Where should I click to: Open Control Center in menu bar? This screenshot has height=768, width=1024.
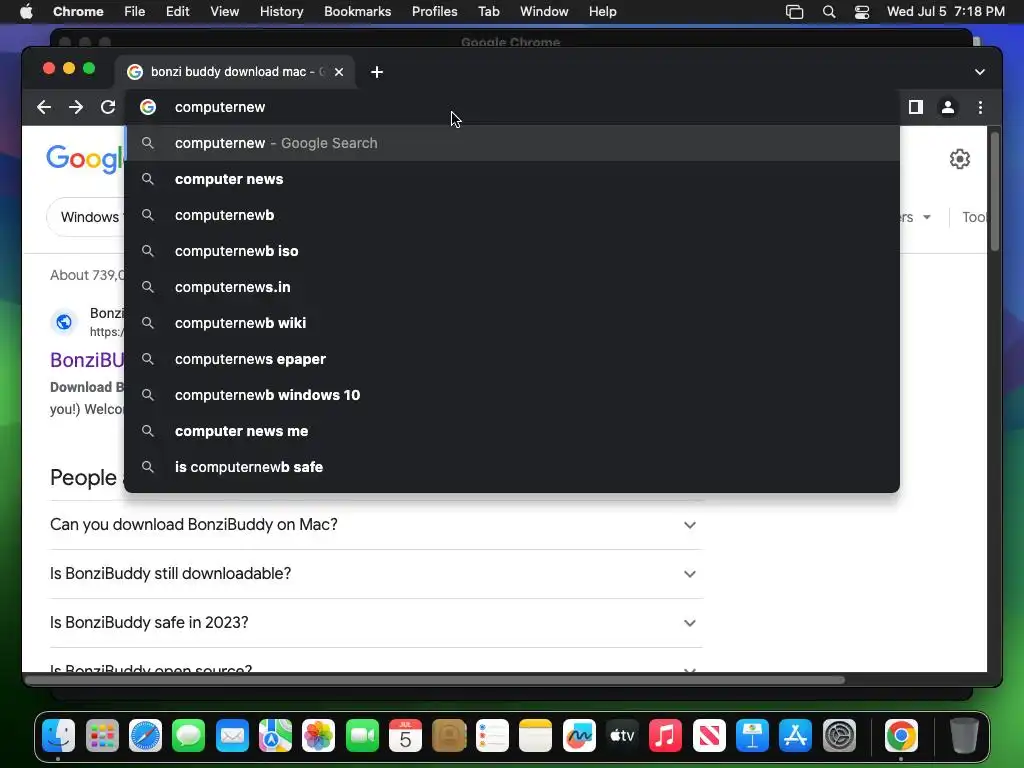click(x=862, y=11)
